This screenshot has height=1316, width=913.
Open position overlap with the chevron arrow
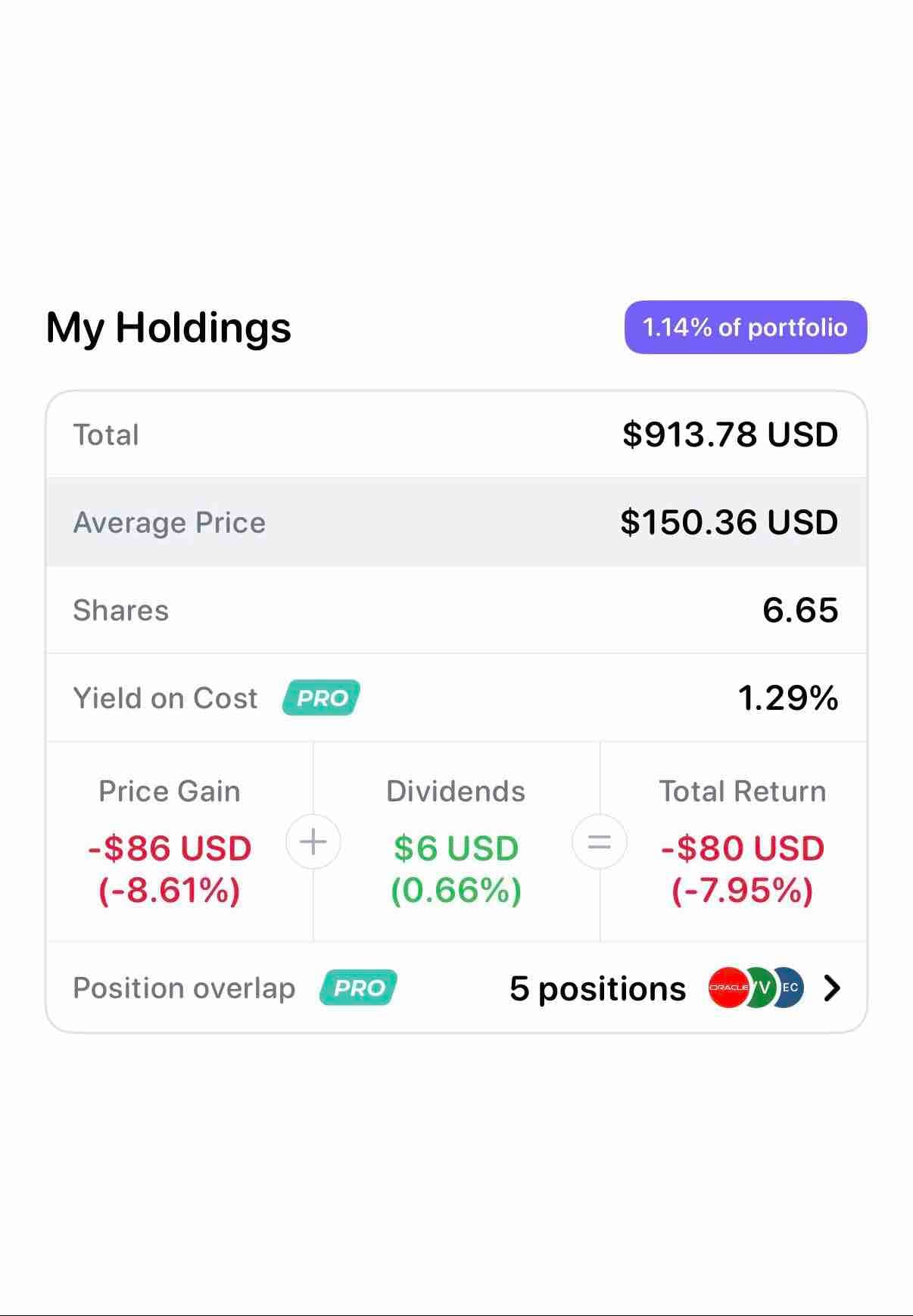tap(832, 988)
